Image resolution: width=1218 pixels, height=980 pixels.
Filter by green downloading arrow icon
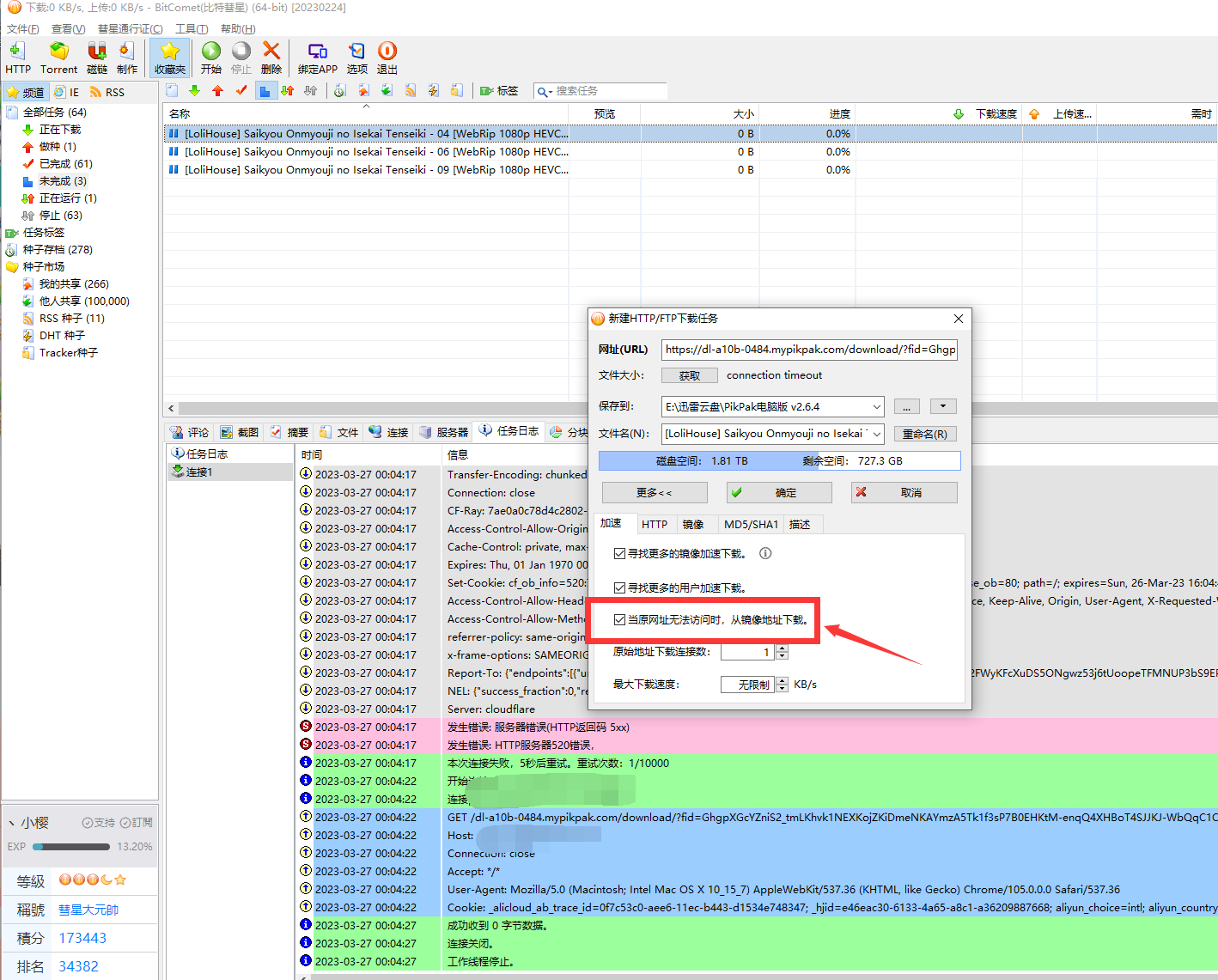(x=195, y=90)
